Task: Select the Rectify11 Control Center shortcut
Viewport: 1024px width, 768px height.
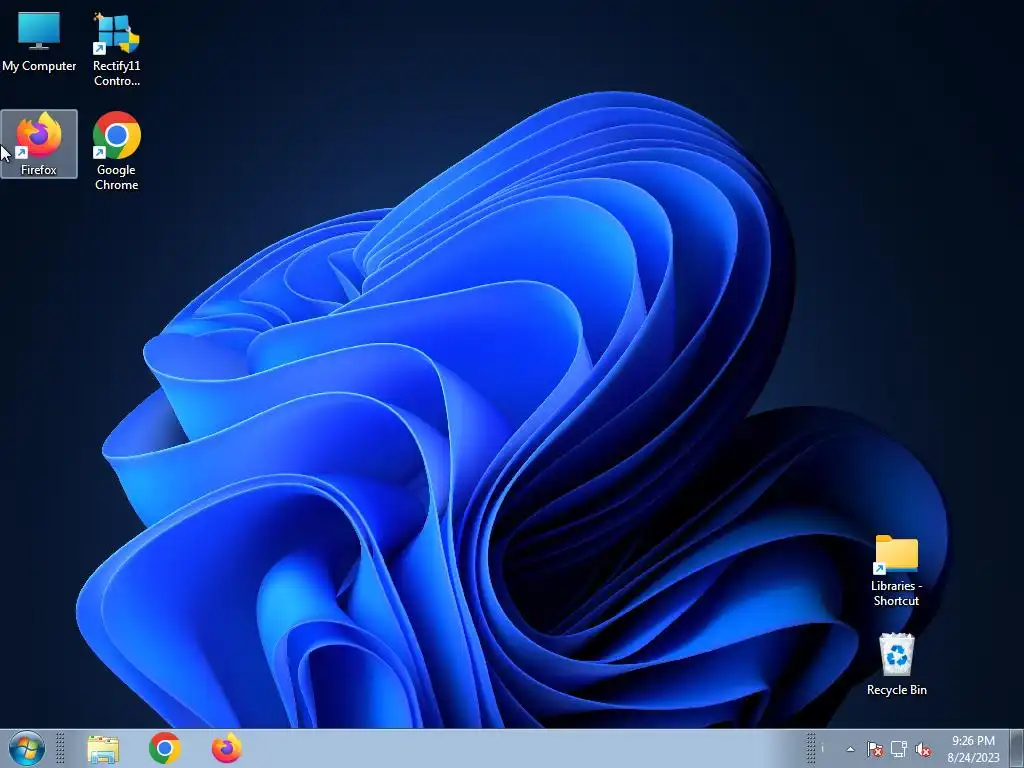Action: [116, 48]
